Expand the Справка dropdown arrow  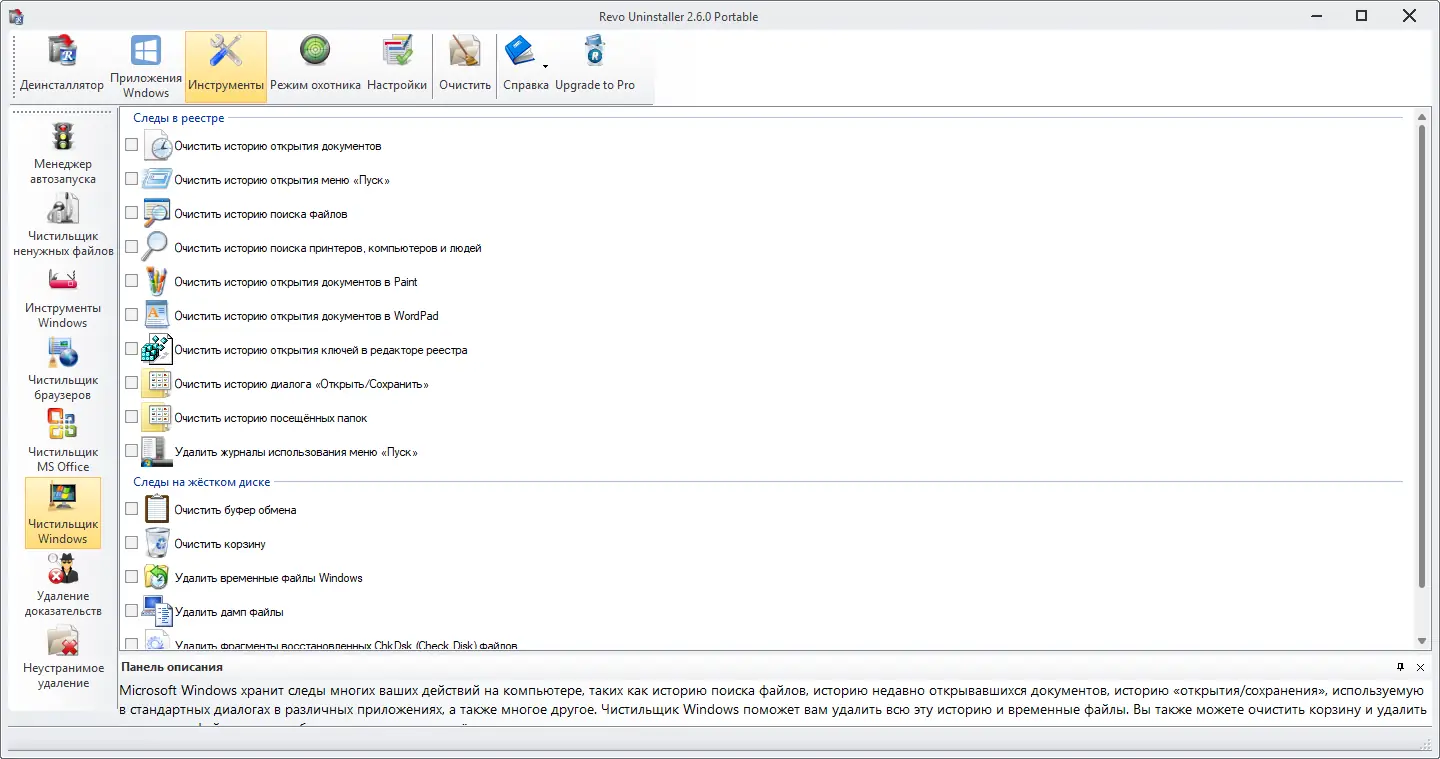(546, 67)
